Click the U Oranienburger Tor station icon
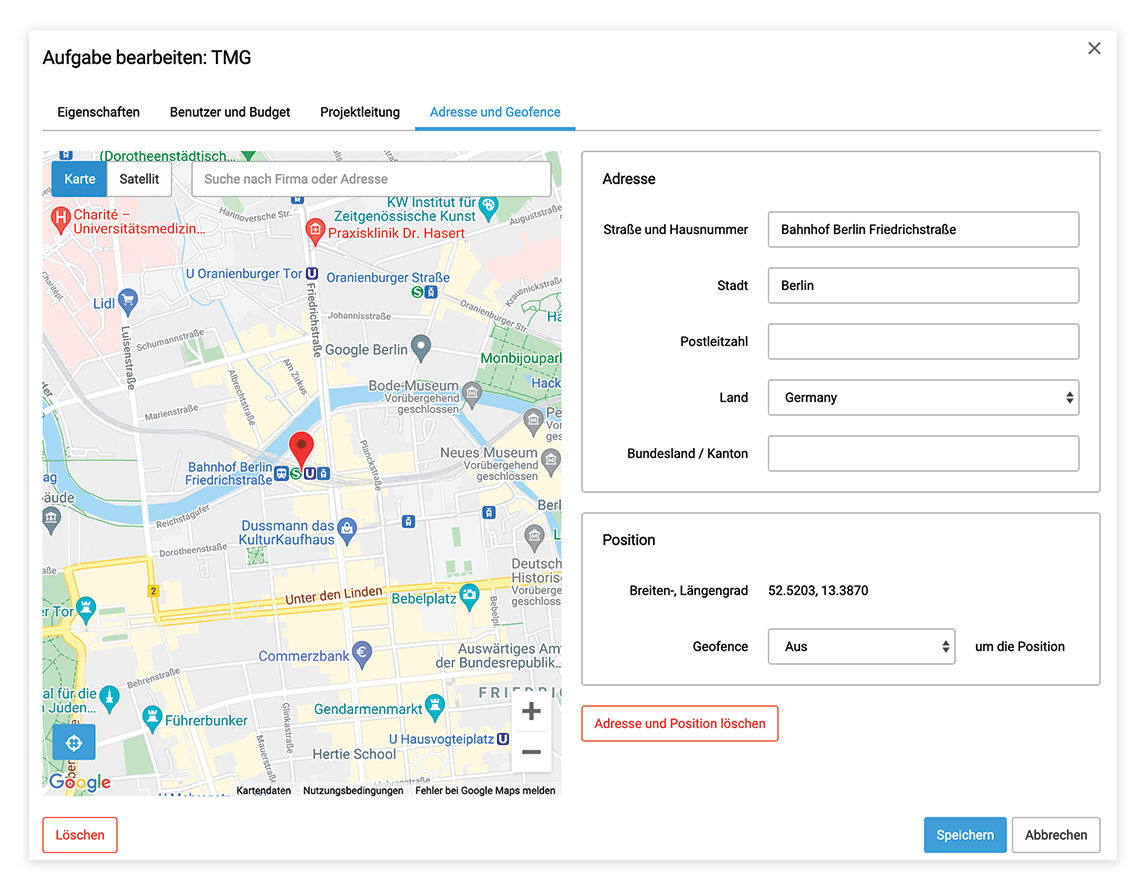The width and height of the screenshot is (1147, 890). pyautogui.click(x=312, y=274)
